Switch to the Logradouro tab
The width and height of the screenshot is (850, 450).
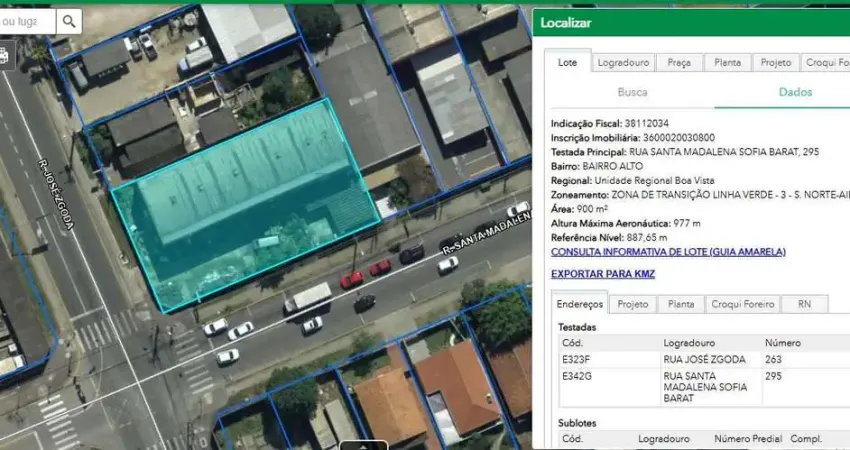coord(623,62)
